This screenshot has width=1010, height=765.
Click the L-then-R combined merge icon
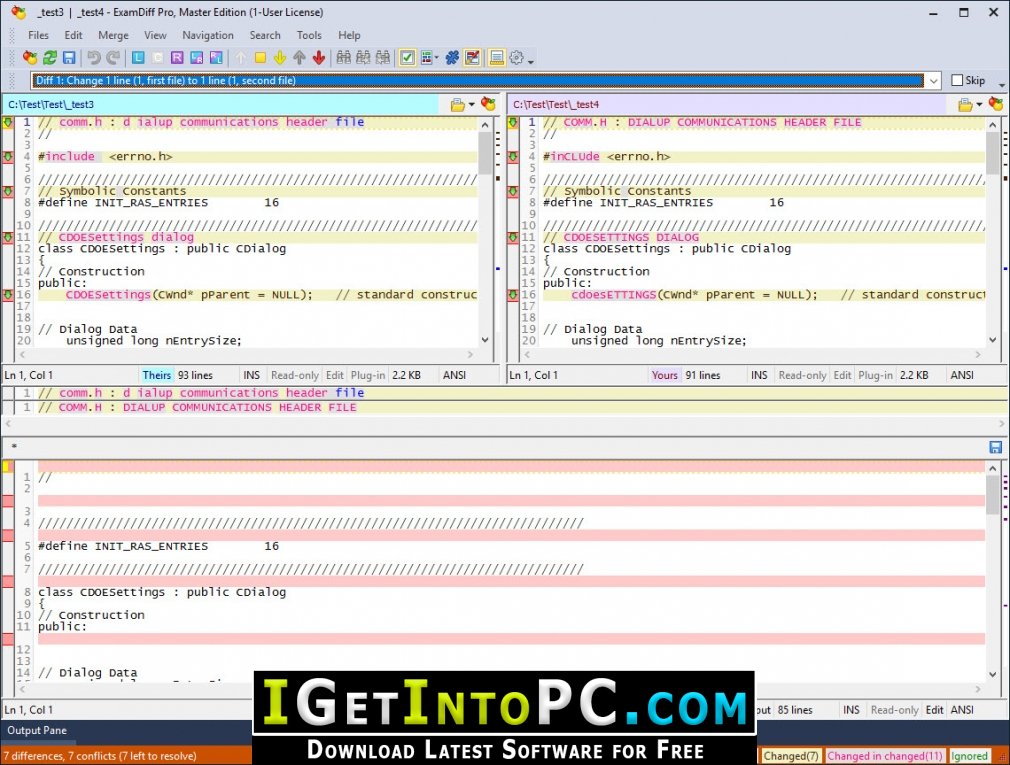click(196, 58)
